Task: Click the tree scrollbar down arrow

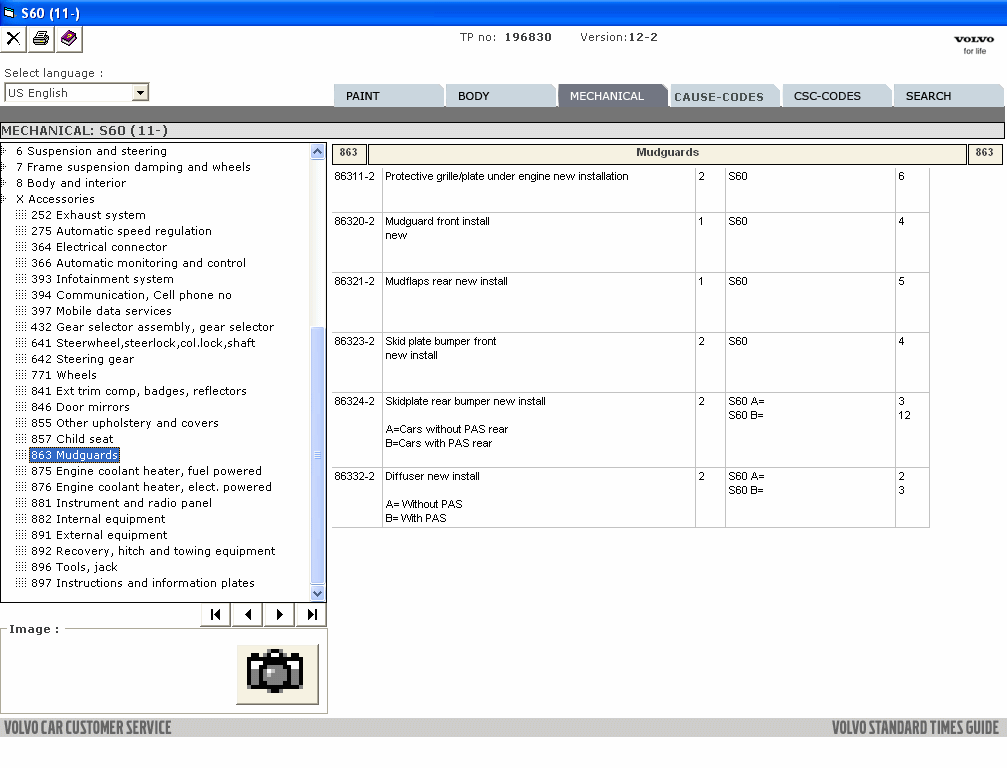Action: click(x=318, y=593)
